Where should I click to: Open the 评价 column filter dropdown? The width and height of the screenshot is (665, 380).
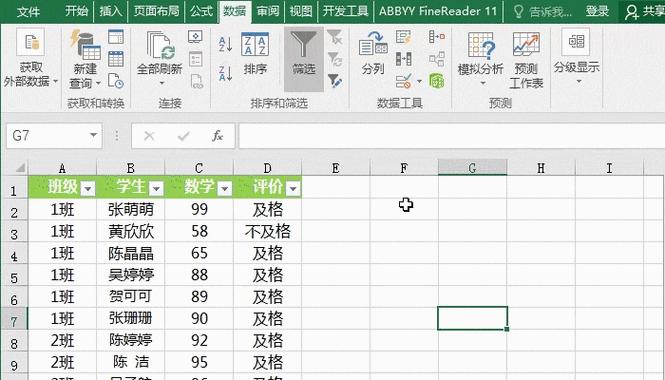293,188
